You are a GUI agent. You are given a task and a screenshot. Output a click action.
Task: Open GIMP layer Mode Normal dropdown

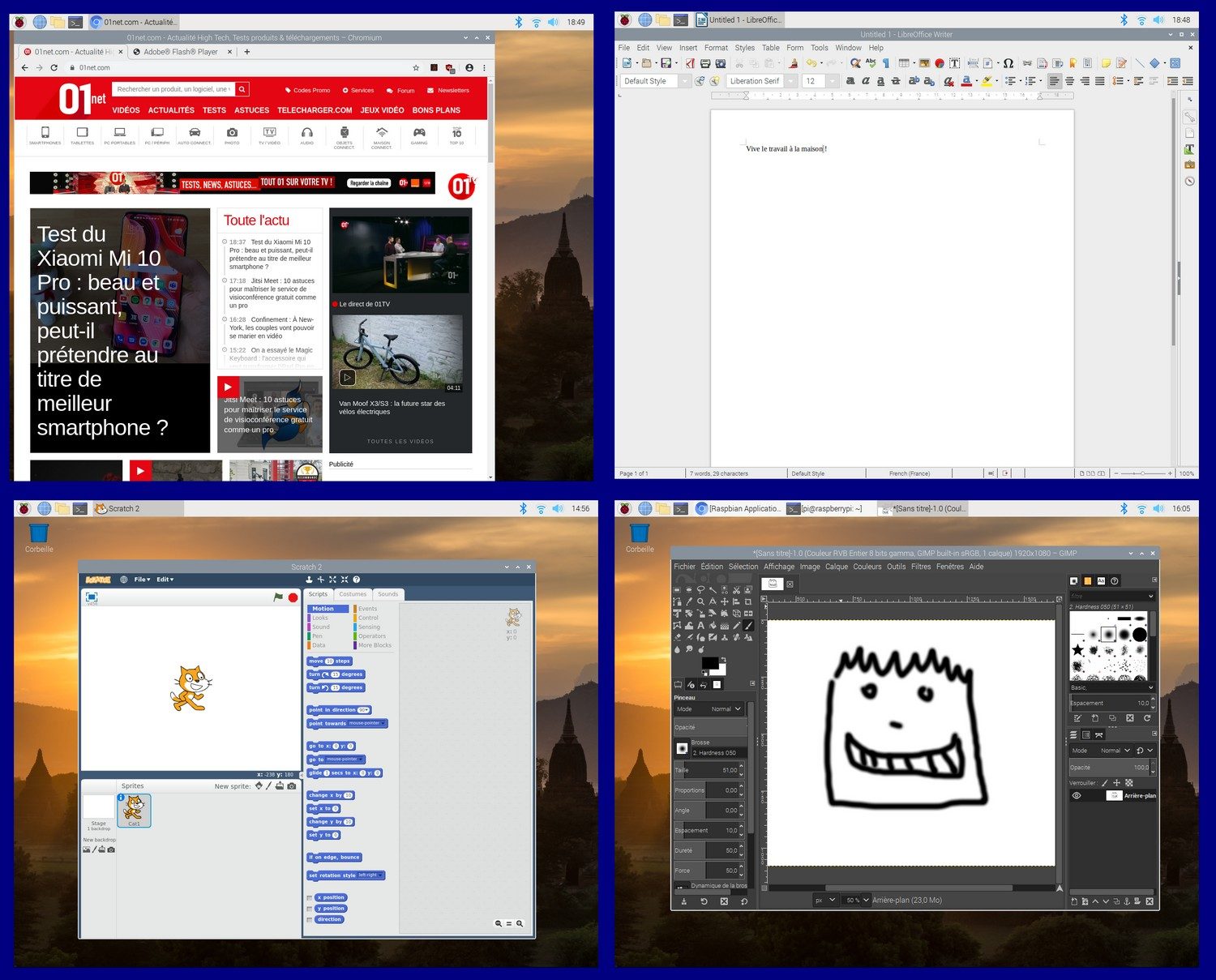[x=1101, y=751]
